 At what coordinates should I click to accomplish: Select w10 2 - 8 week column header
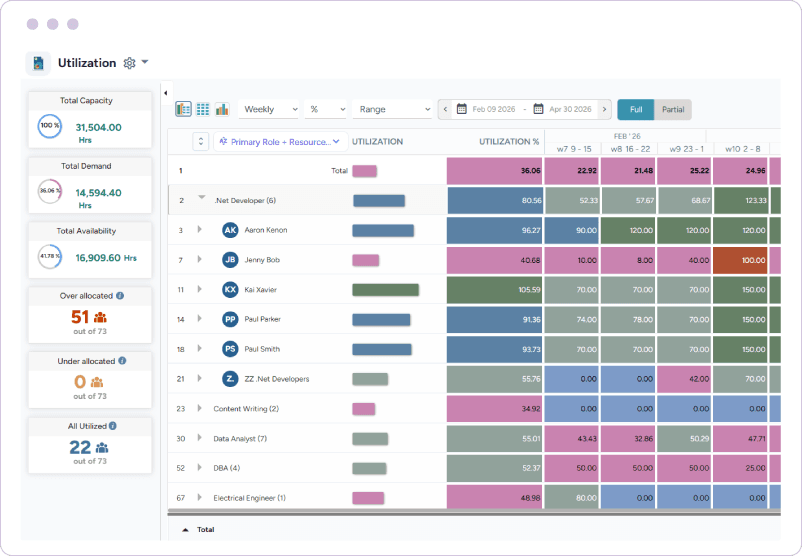click(x=743, y=149)
